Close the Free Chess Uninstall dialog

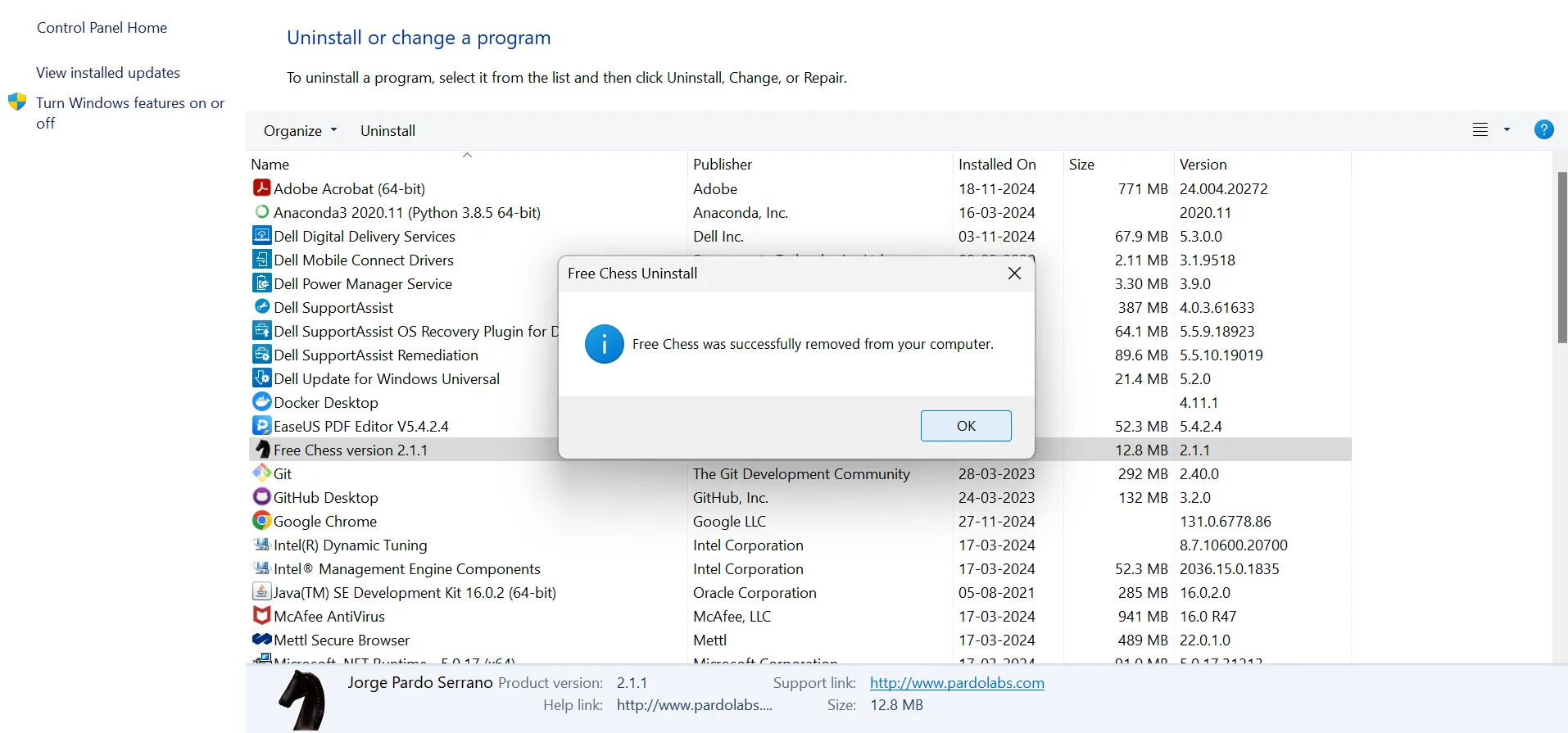[x=1014, y=274]
